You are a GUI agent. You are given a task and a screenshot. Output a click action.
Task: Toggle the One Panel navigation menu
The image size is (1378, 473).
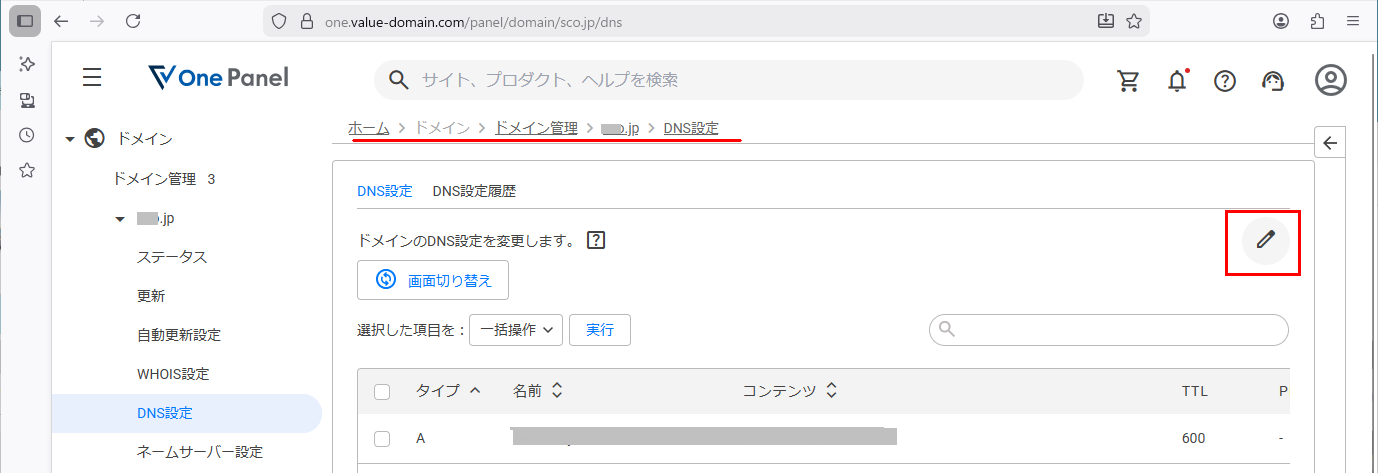tap(92, 78)
